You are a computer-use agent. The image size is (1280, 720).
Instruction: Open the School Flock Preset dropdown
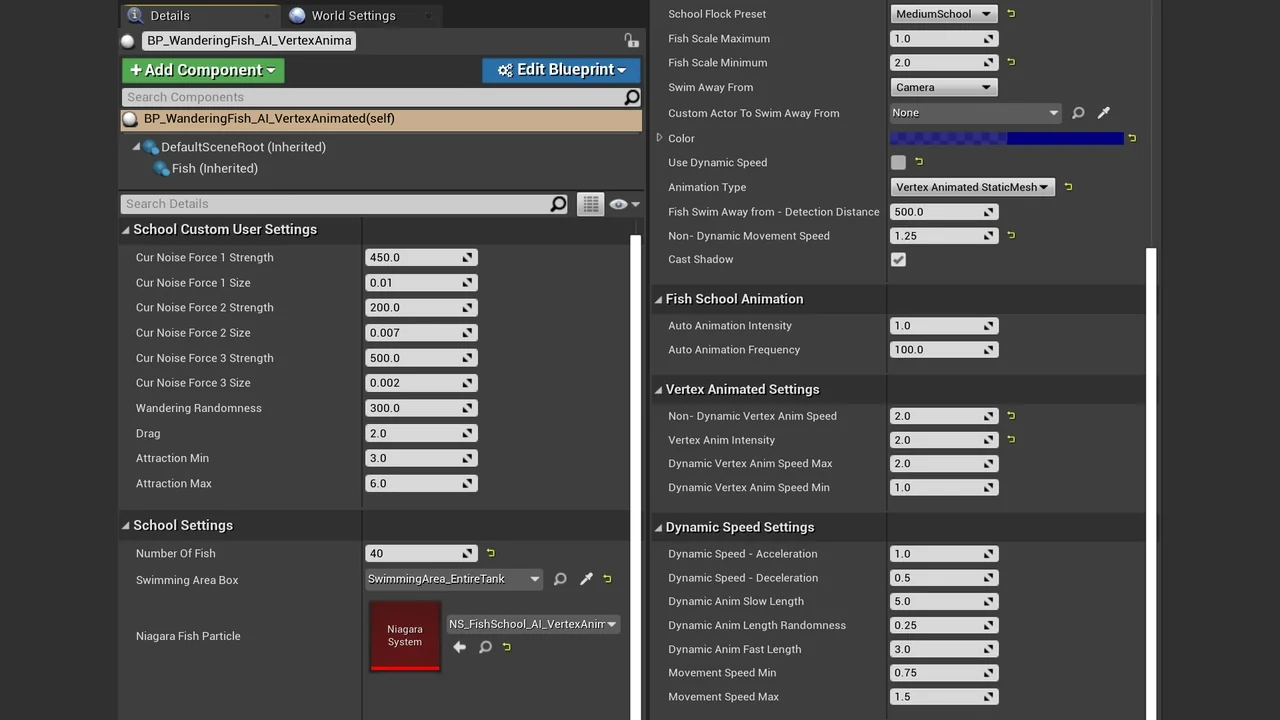pos(942,14)
